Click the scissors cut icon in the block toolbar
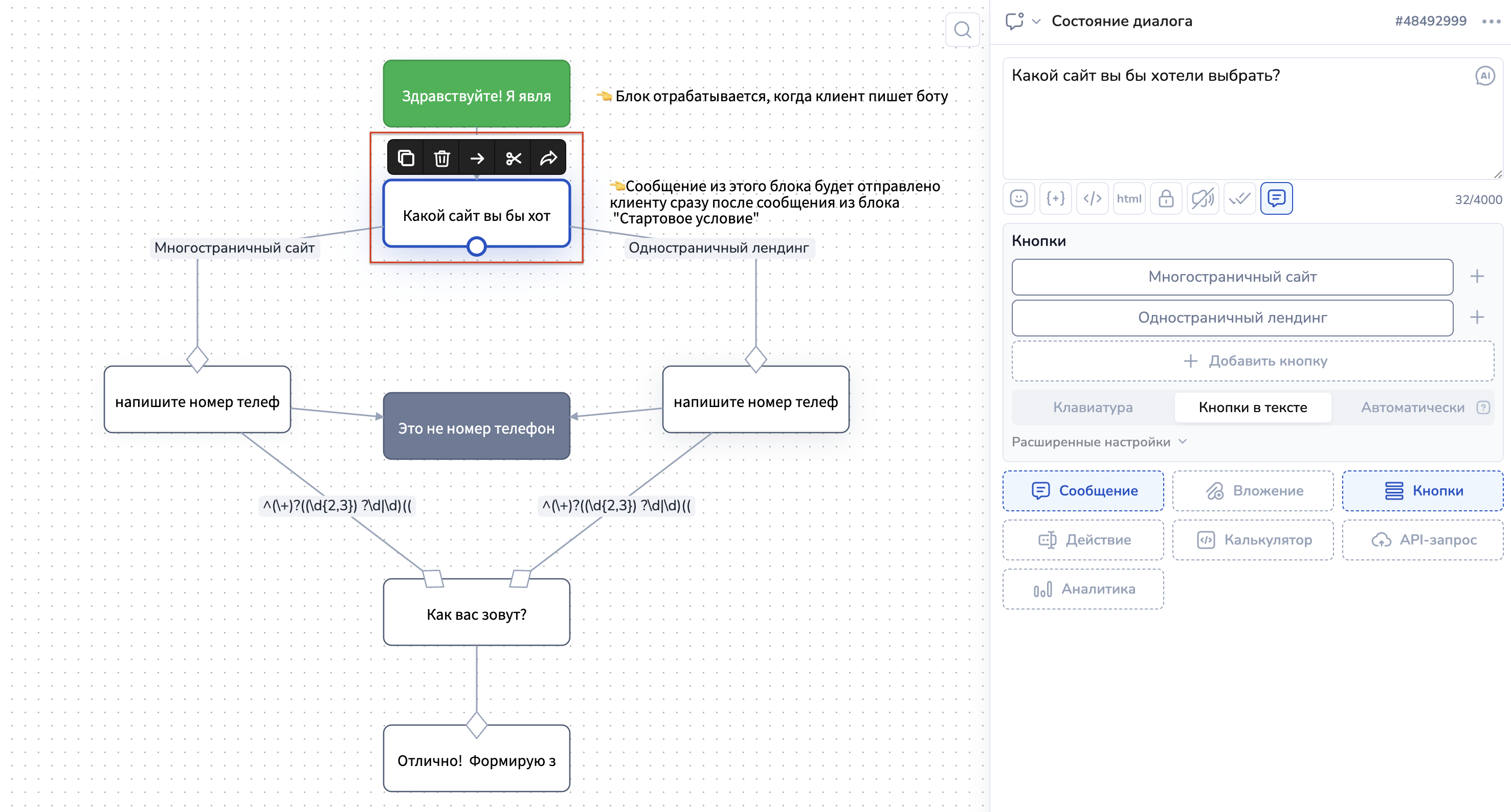The height and width of the screenshot is (812, 1511). click(513, 159)
